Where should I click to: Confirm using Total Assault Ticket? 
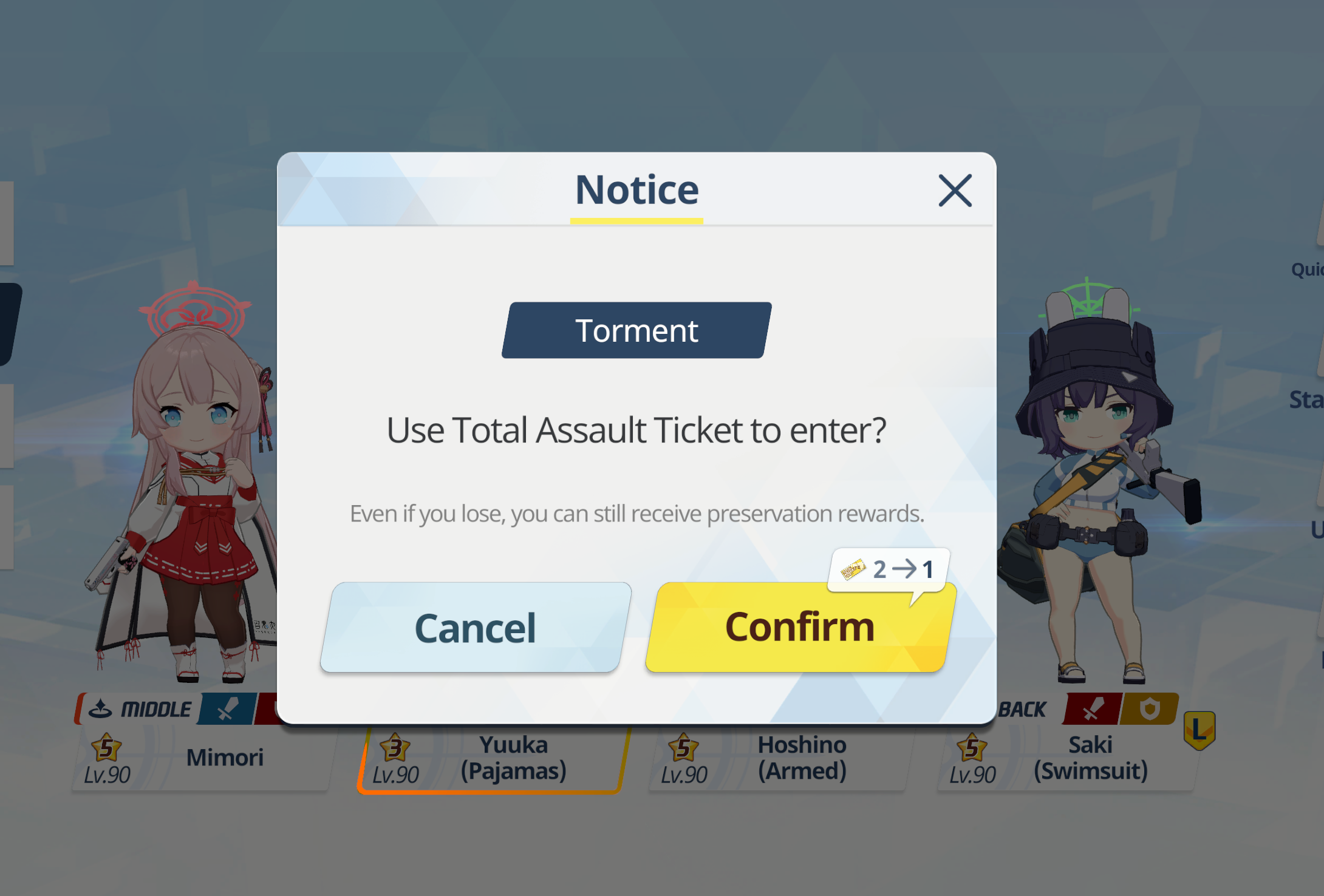(x=800, y=627)
